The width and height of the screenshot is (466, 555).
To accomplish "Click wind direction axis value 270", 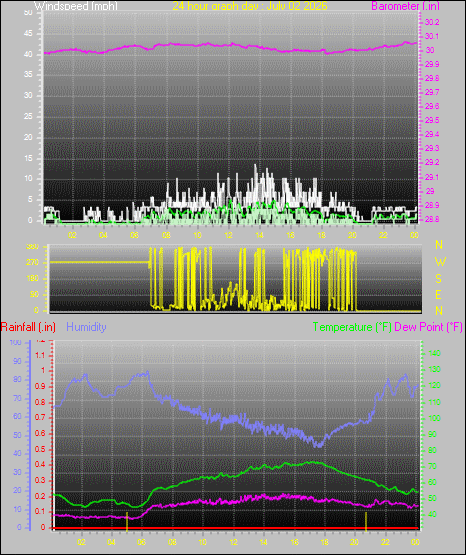I will 33,263.
